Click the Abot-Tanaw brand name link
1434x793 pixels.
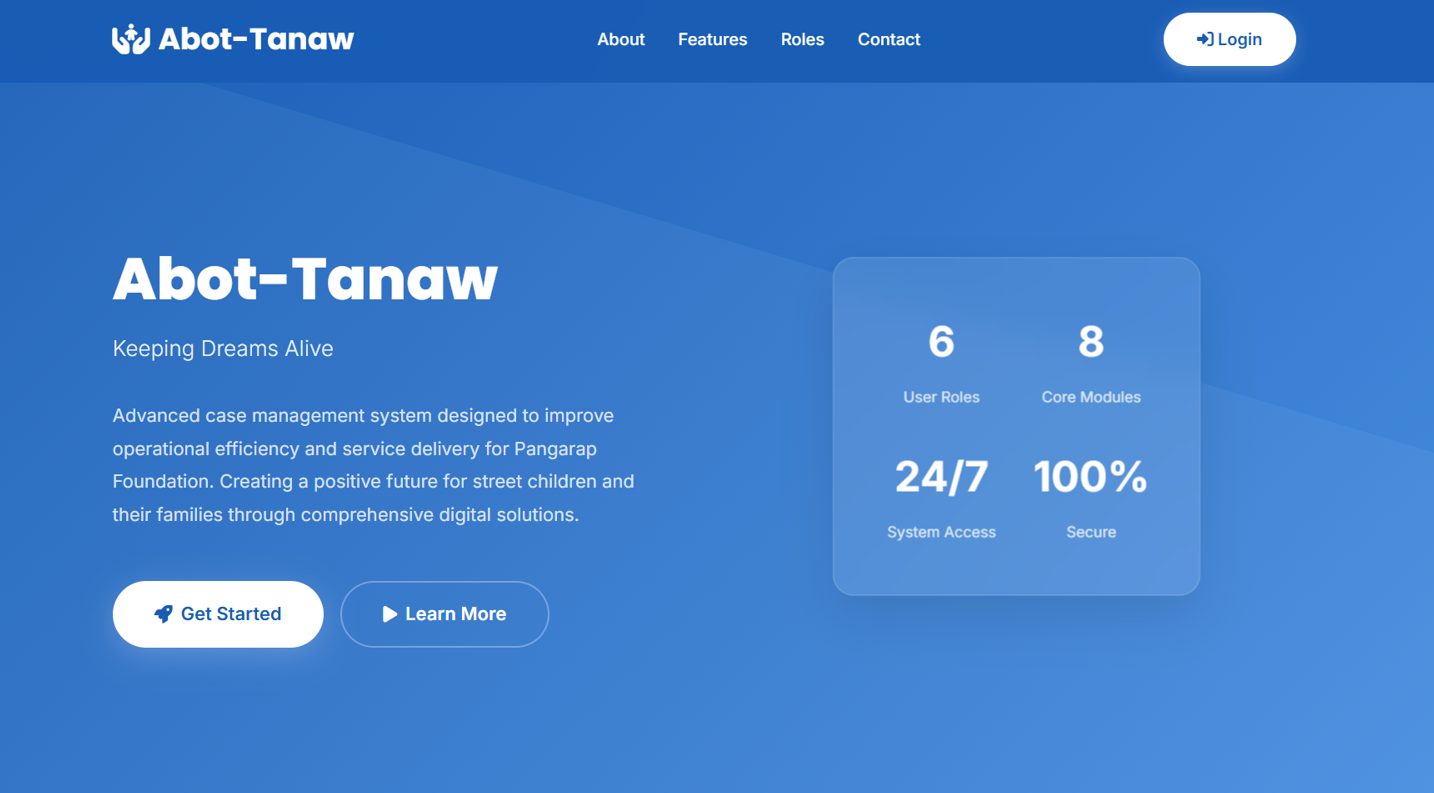pyautogui.click(x=253, y=39)
